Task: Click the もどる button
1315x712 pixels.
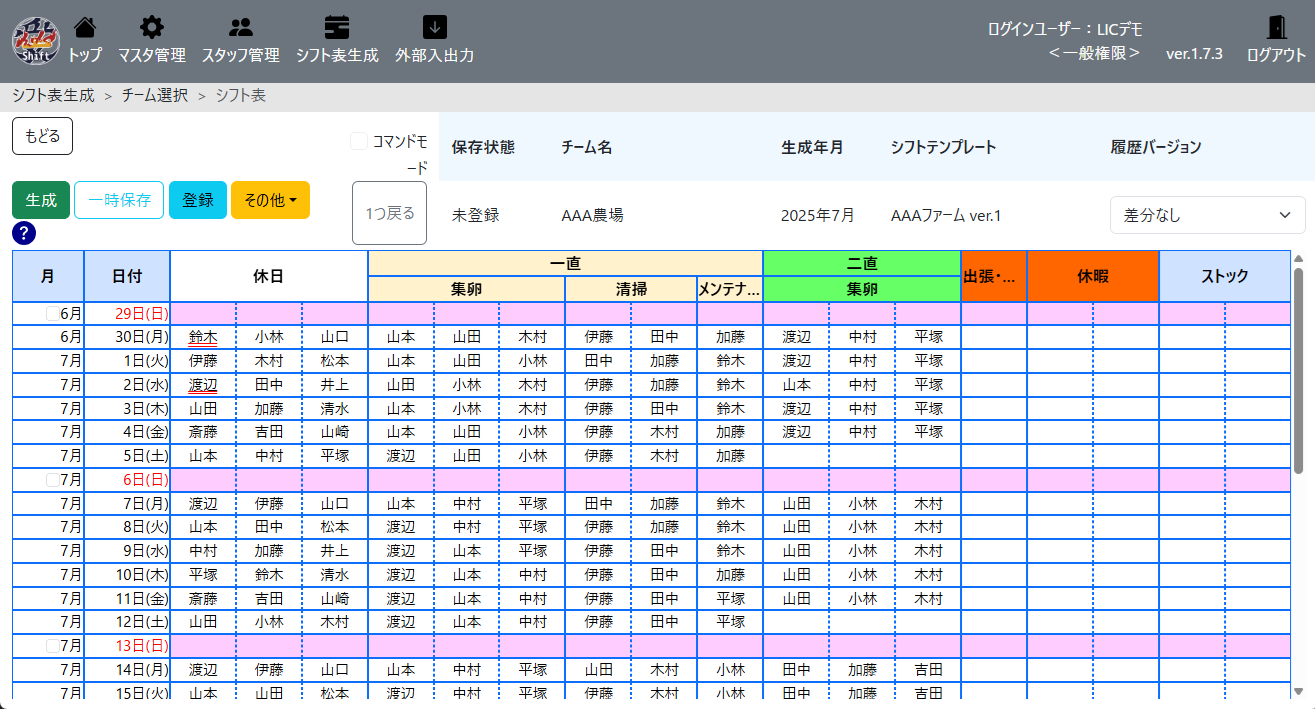Action: click(42, 136)
